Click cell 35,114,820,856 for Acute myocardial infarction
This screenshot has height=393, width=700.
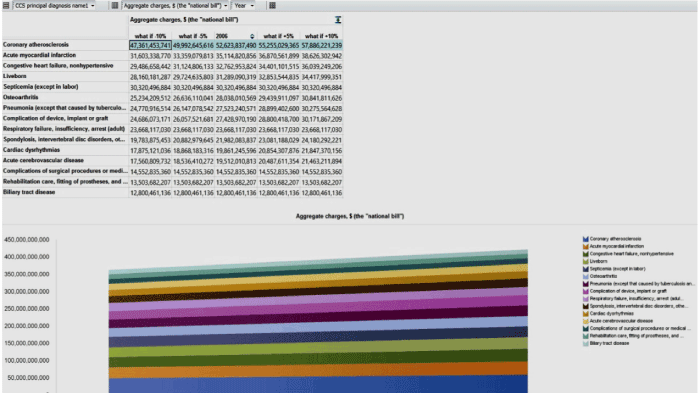(236, 56)
